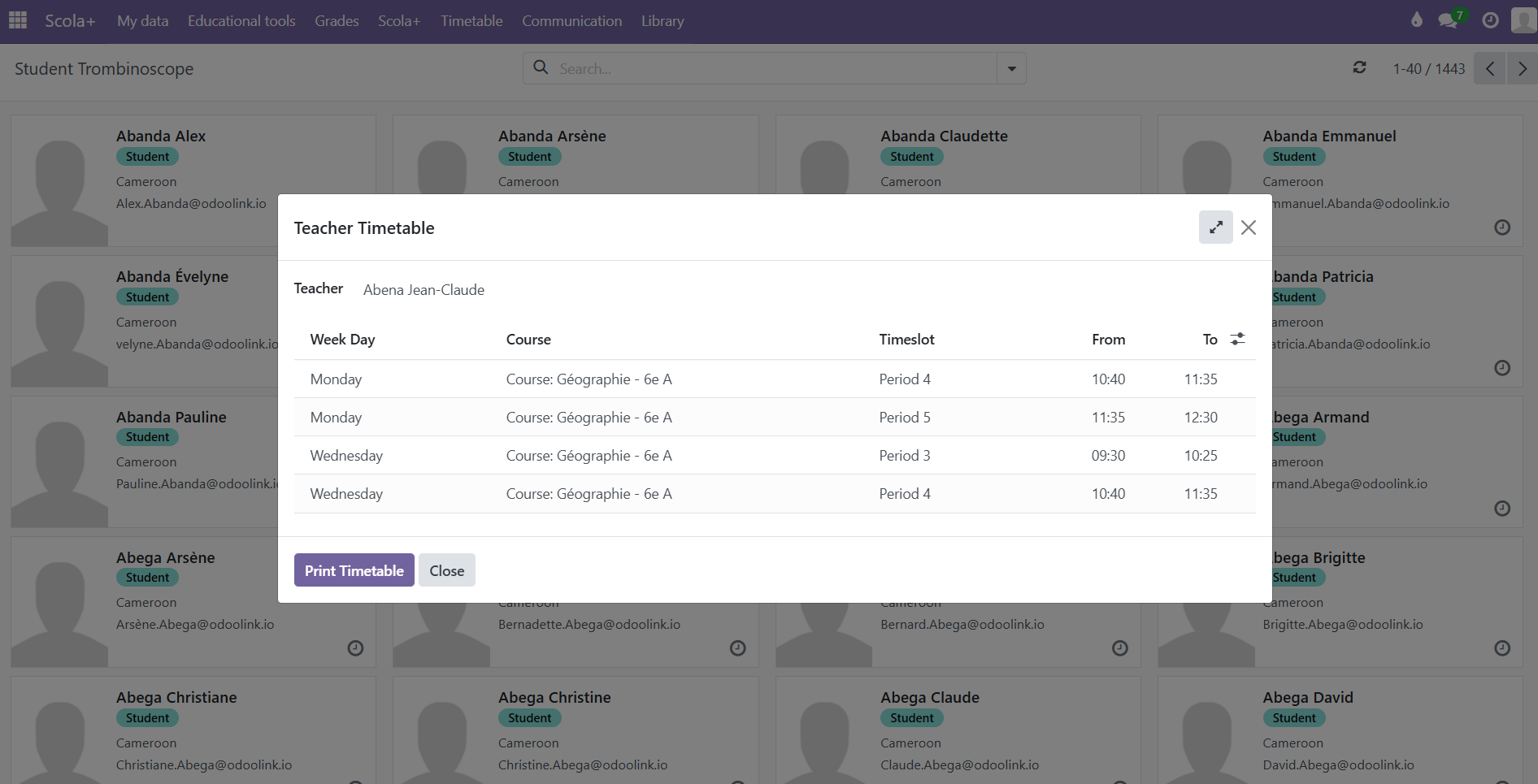The width and height of the screenshot is (1538, 784).
Task: Click David.Abega@odoolink.io email
Action: 1338,765
